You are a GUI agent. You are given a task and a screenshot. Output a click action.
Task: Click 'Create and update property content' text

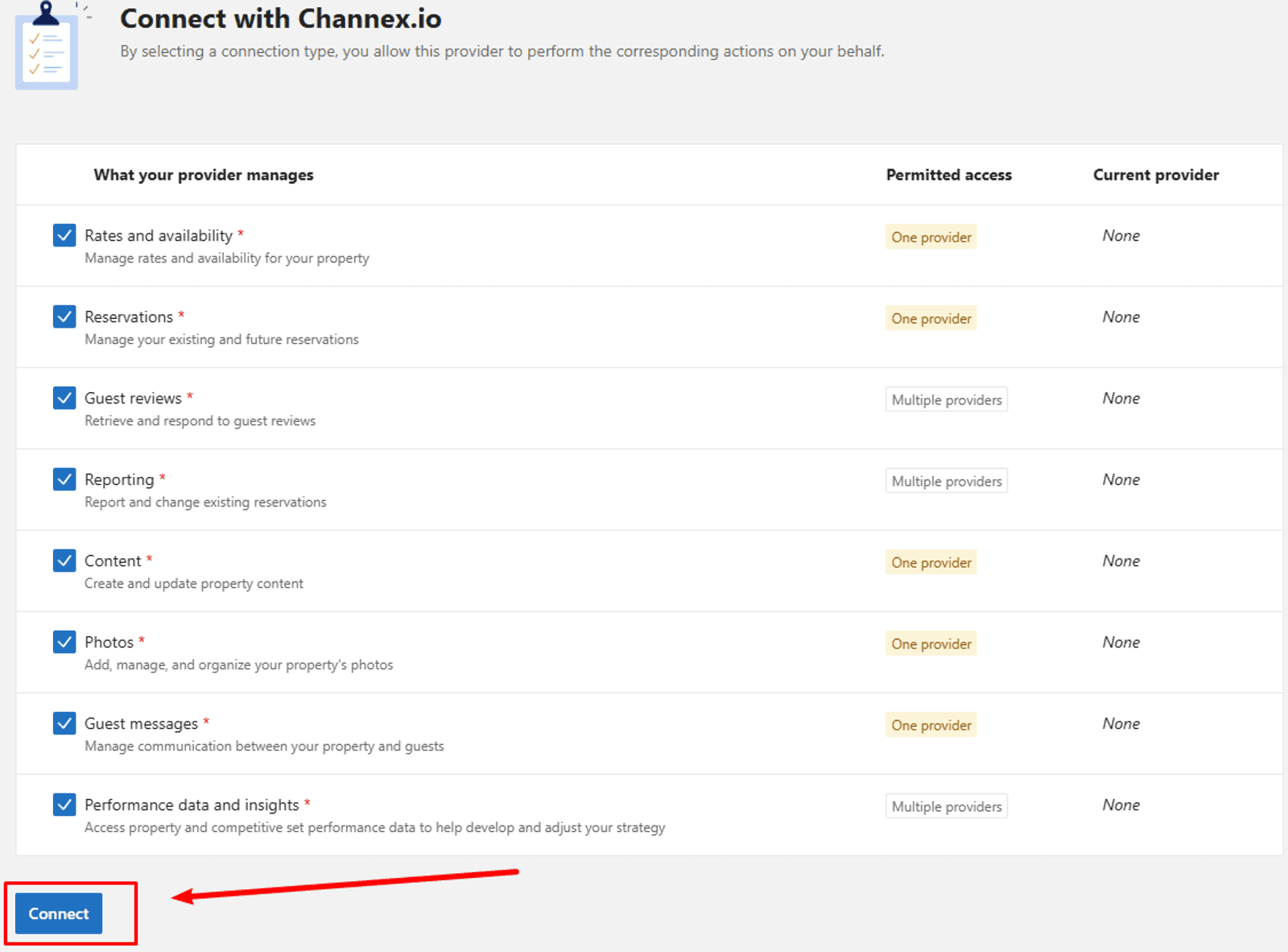pos(194,584)
